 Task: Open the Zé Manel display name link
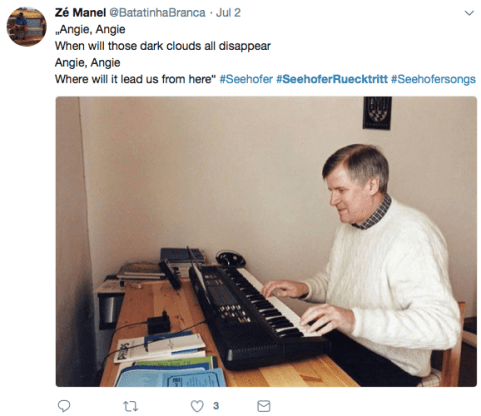point(80,13)
